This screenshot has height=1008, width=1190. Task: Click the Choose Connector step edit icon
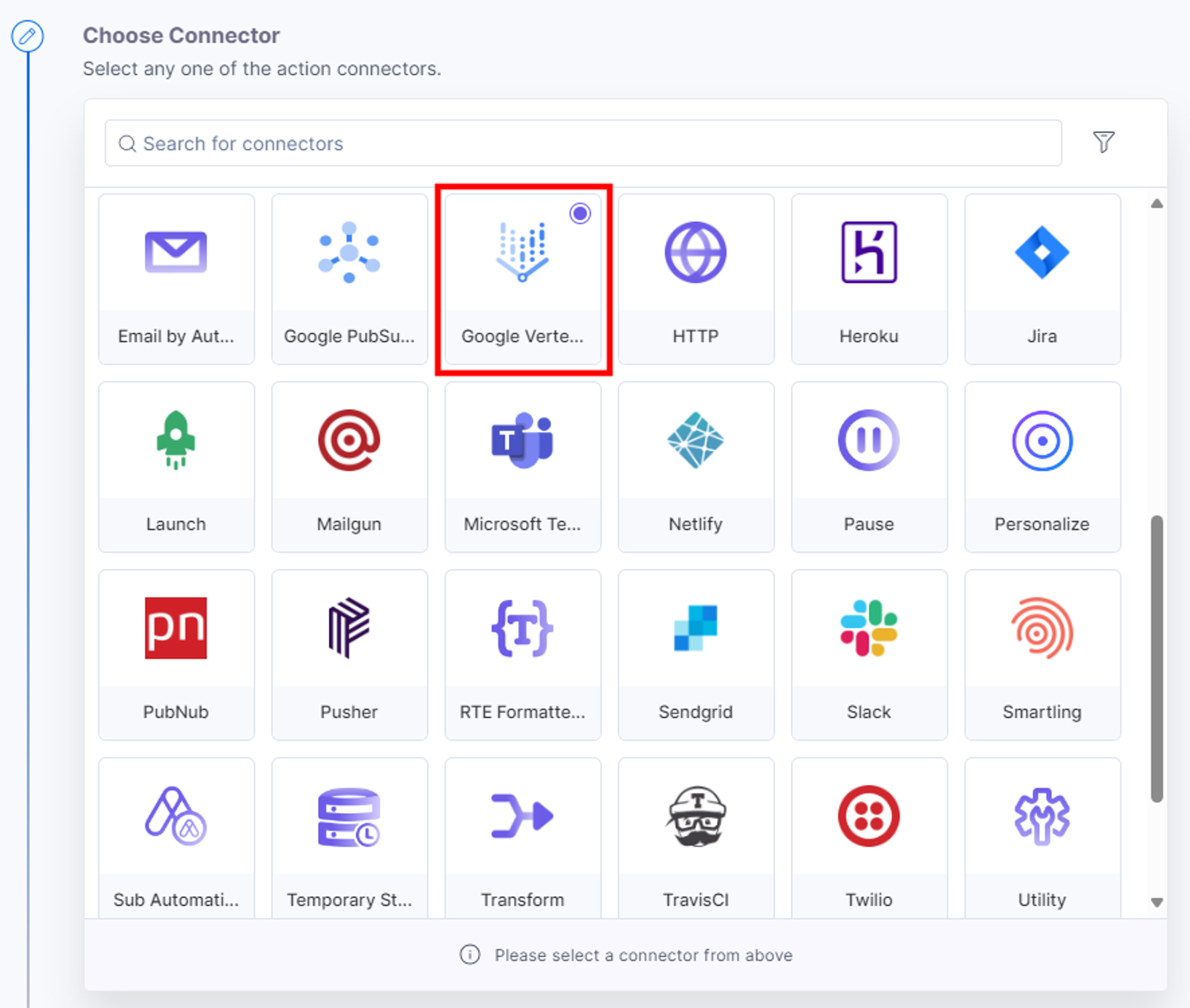point(28,36)
